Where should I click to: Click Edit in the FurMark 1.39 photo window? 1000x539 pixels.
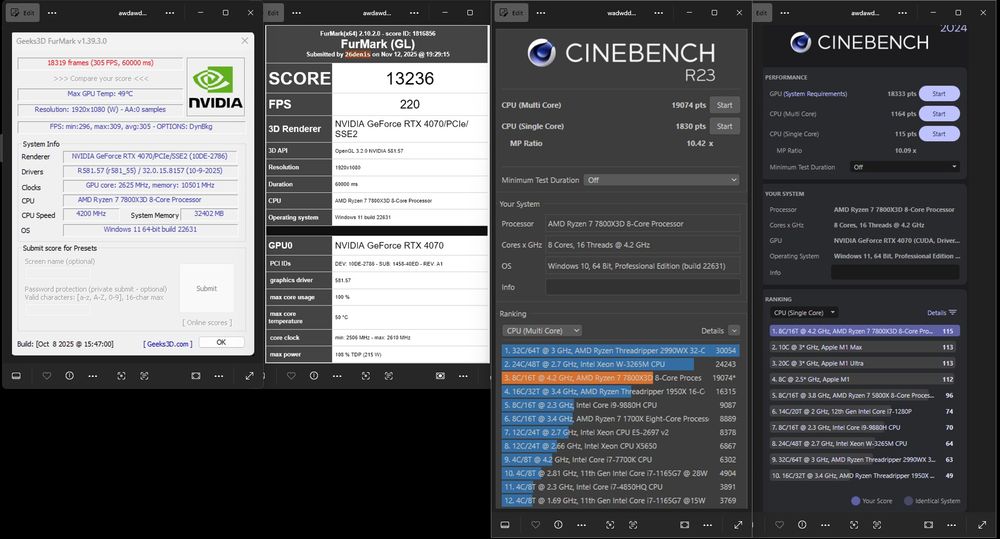[x=22, y=13]
